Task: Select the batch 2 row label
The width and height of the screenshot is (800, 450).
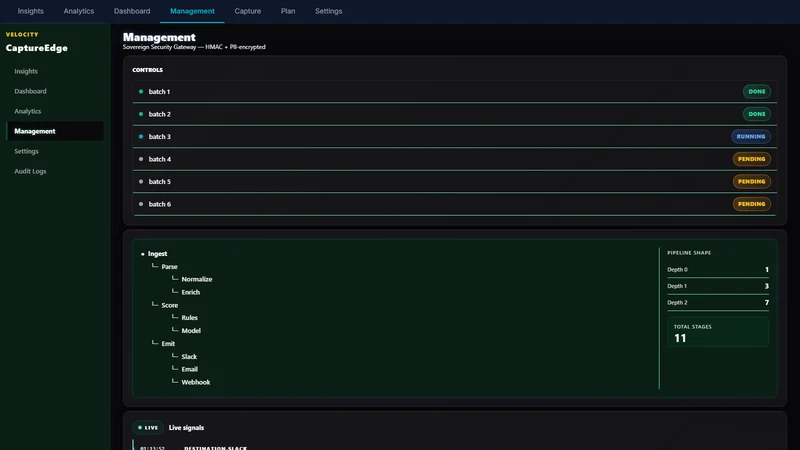Action: click(160, 114)
